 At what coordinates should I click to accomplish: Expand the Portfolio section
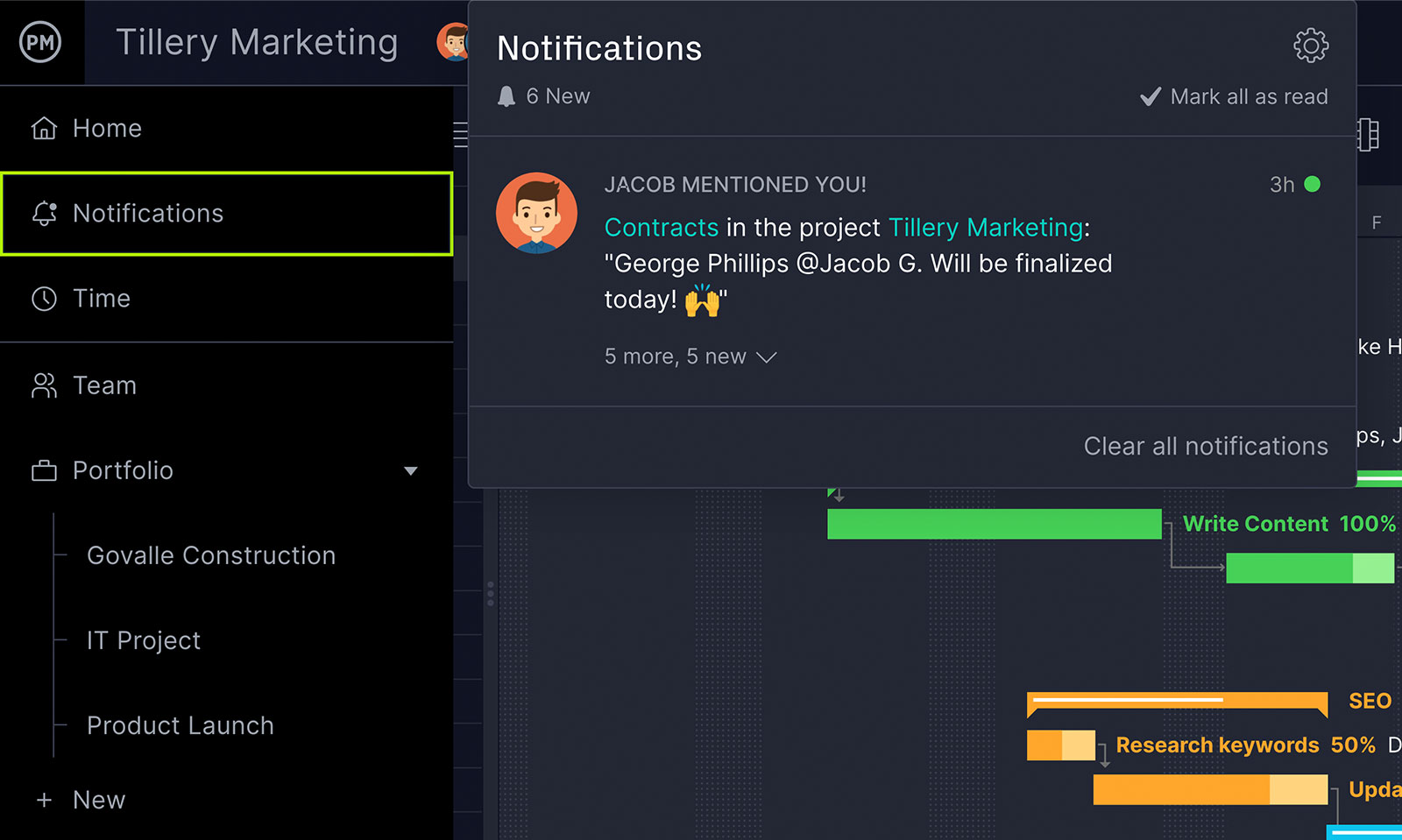click(411, 470)
